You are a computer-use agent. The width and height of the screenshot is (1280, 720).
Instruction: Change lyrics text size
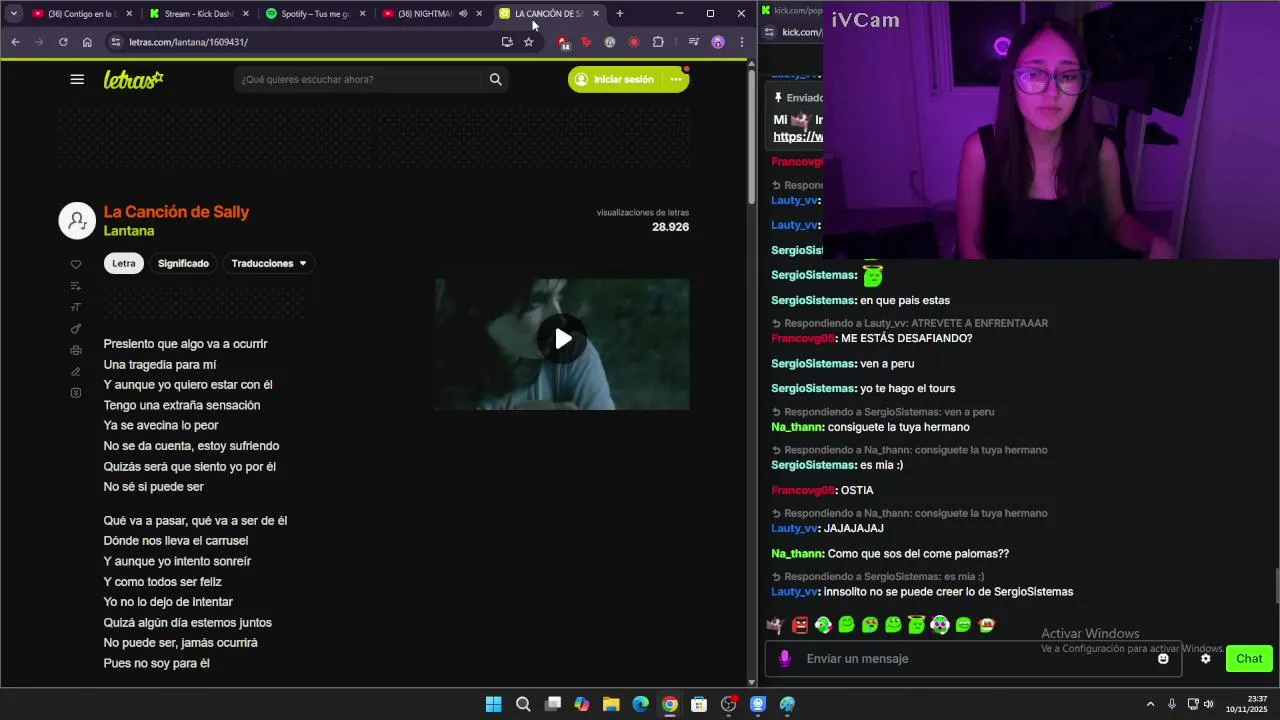click(x=76, y=307)
